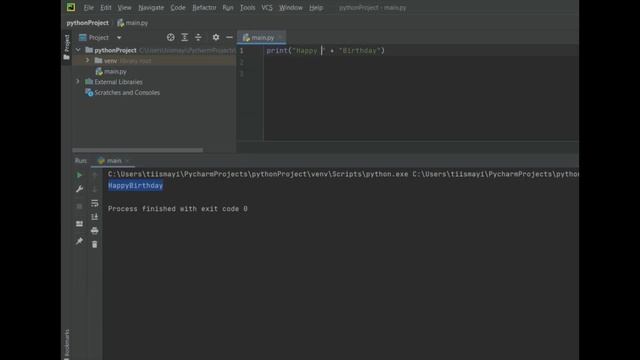Click 'Process finished with exit code 0' text
This screenshot has height=360, width=640.
[178, 209]
